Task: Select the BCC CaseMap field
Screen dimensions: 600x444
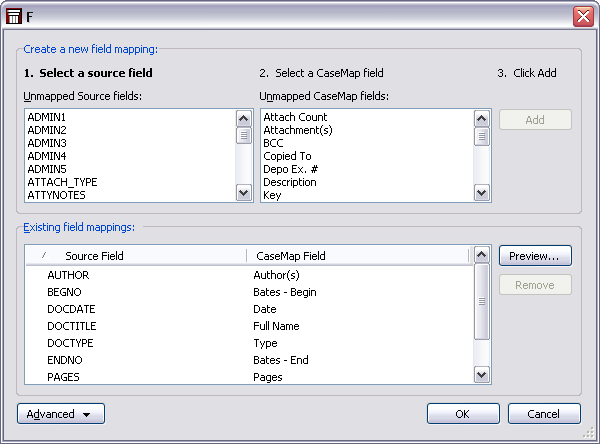Action: point(273,143)
